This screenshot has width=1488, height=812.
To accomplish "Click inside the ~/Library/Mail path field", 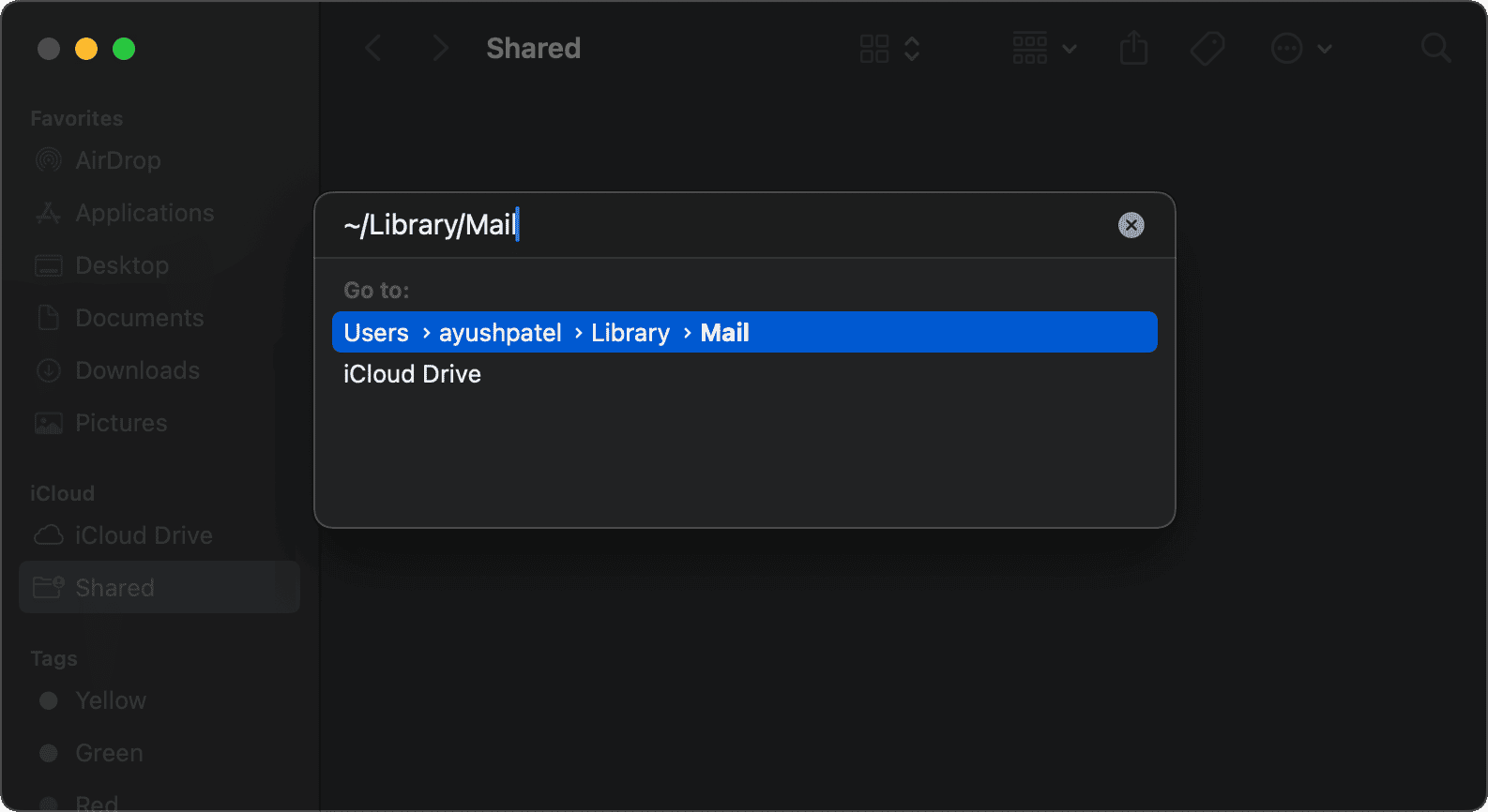I will pyautogui.click(x=713, y=225).
